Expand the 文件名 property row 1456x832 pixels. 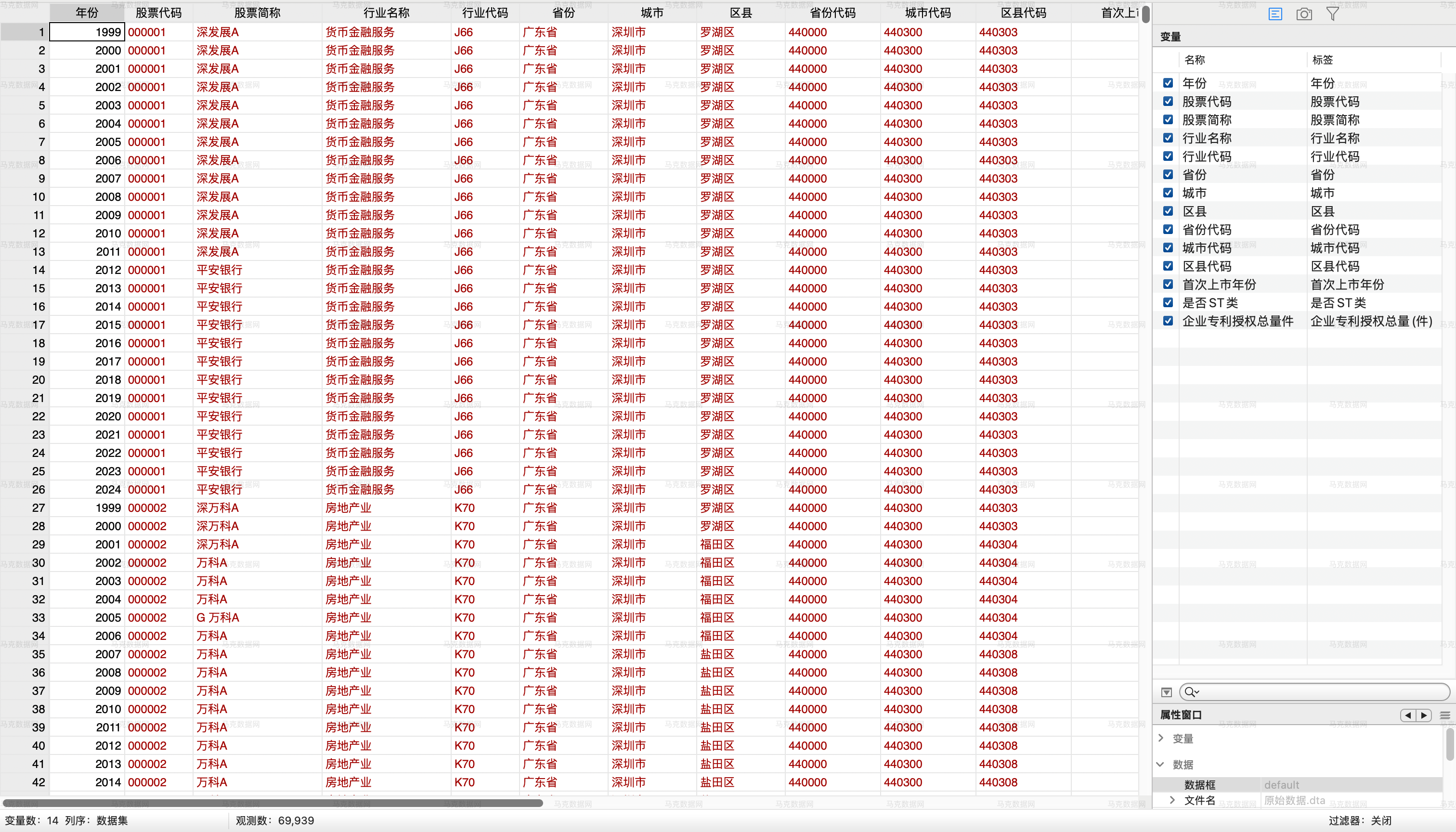point(1172,800)
